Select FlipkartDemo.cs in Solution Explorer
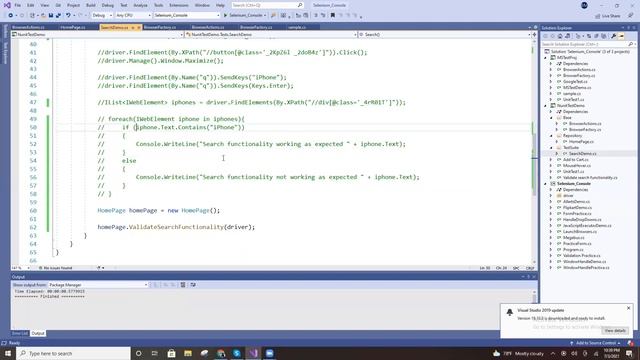Viewport: 640px width, 360px height. click(x=577, y=207)
